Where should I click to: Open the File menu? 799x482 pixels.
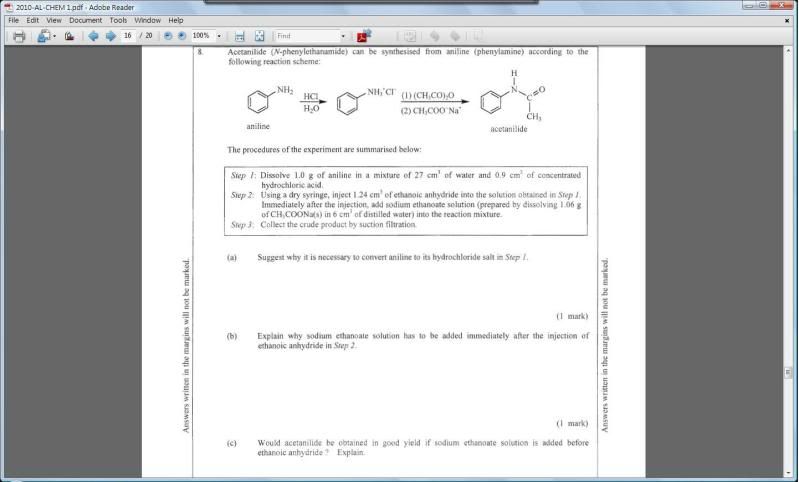click(13, 20)
